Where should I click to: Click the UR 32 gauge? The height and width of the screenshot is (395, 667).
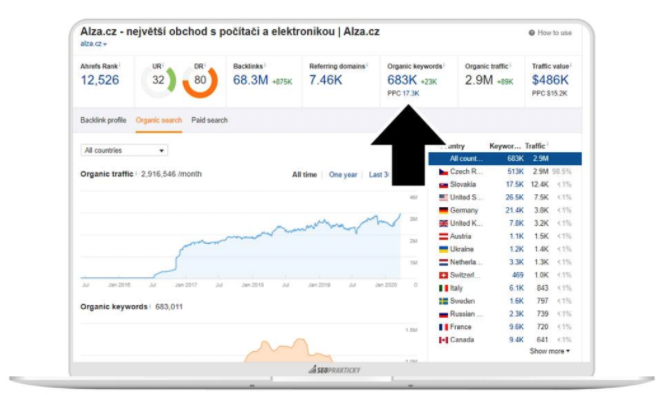pos(158,80)
